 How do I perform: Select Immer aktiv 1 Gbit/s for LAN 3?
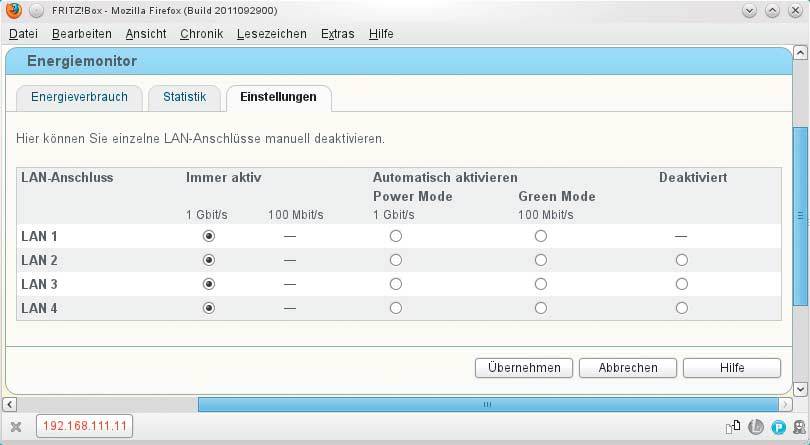pos(209,284)
